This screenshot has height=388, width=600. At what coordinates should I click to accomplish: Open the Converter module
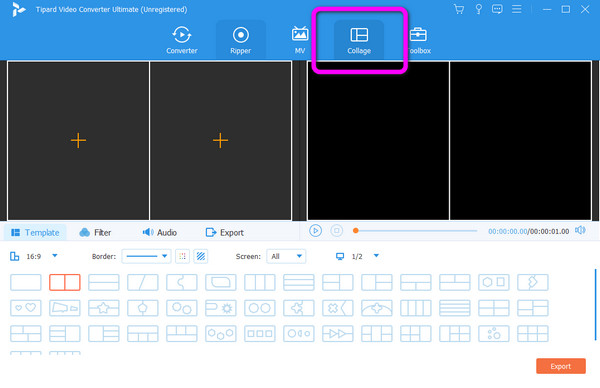[182, 40]
